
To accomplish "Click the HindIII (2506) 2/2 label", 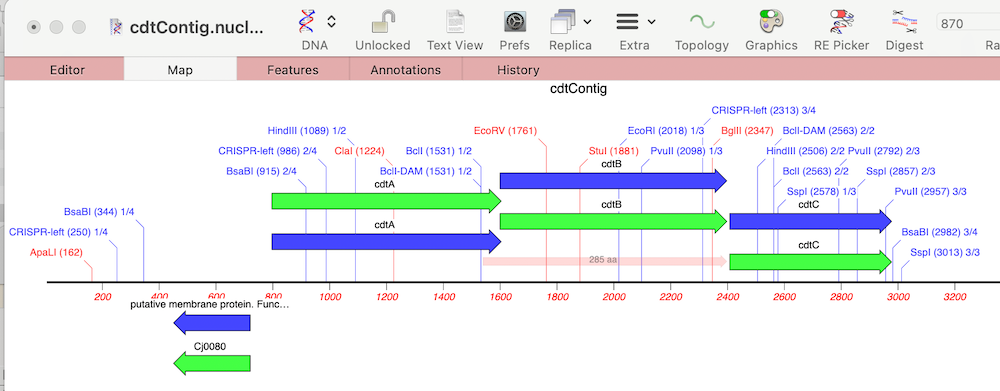I will [x=805, y=151].
